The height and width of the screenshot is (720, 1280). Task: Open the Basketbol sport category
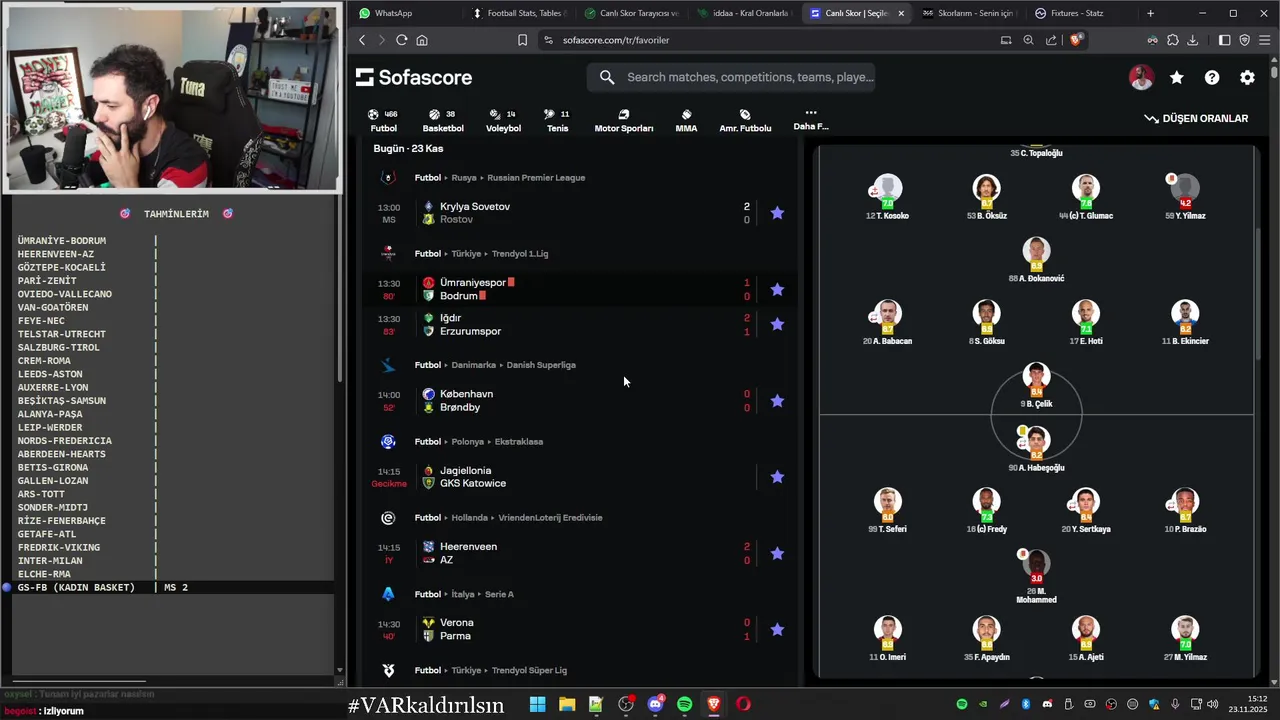point(443,121)
